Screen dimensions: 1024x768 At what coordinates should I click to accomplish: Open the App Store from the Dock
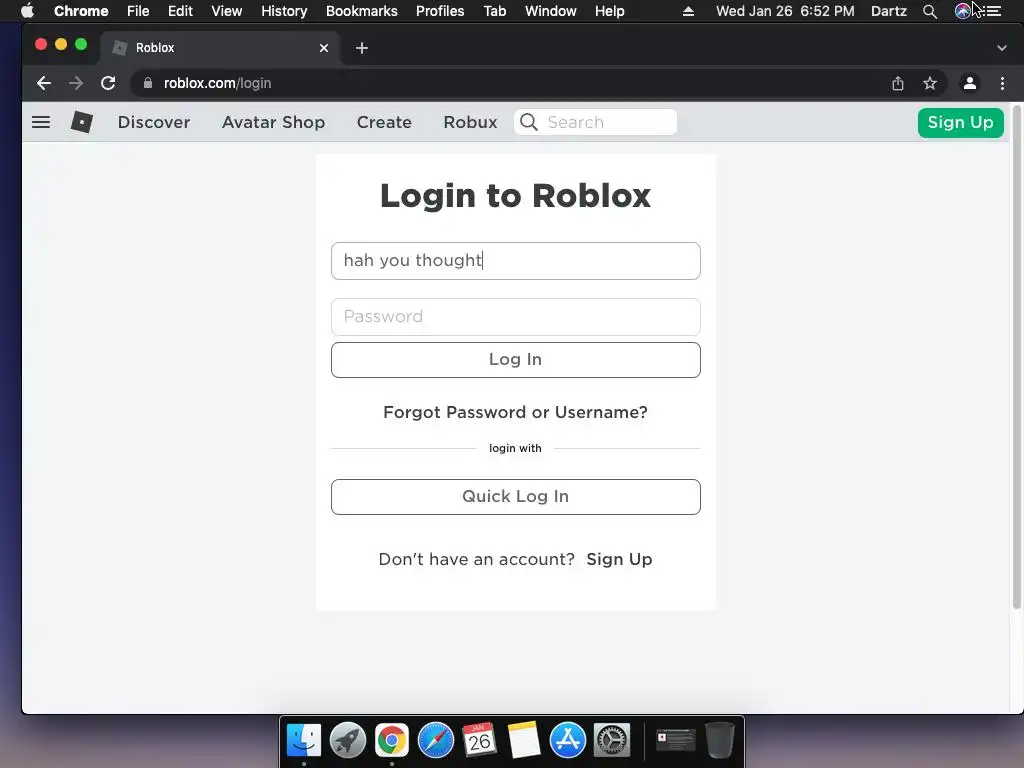(x=568, y=740)
